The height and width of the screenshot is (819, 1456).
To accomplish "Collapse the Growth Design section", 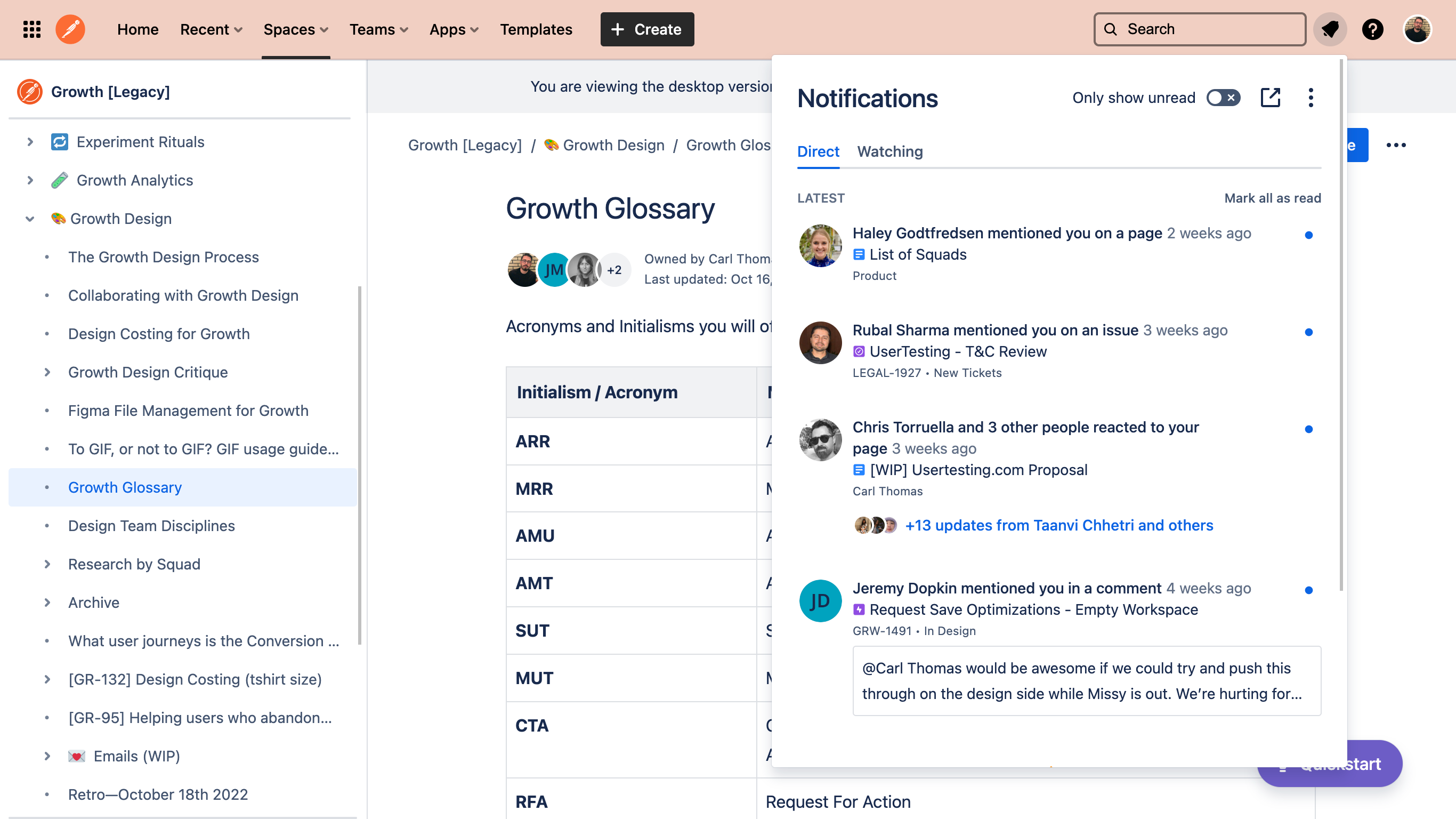I will tap(30, 219).
